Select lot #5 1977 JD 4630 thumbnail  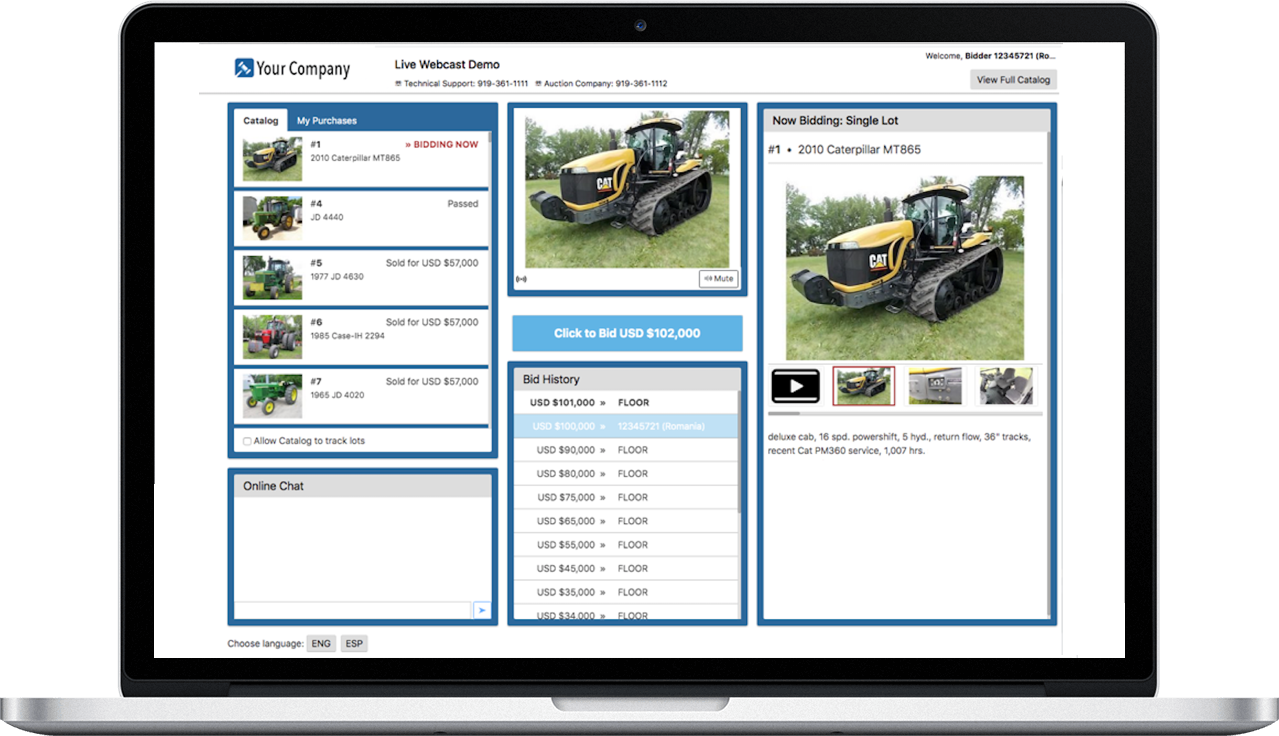272,277
